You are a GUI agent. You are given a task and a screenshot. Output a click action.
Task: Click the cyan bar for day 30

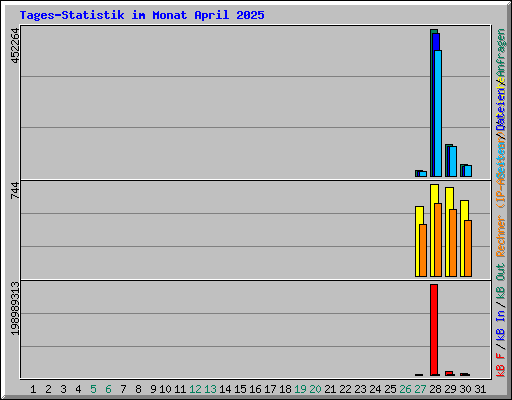pyautogui.click(x=468, y=171)
